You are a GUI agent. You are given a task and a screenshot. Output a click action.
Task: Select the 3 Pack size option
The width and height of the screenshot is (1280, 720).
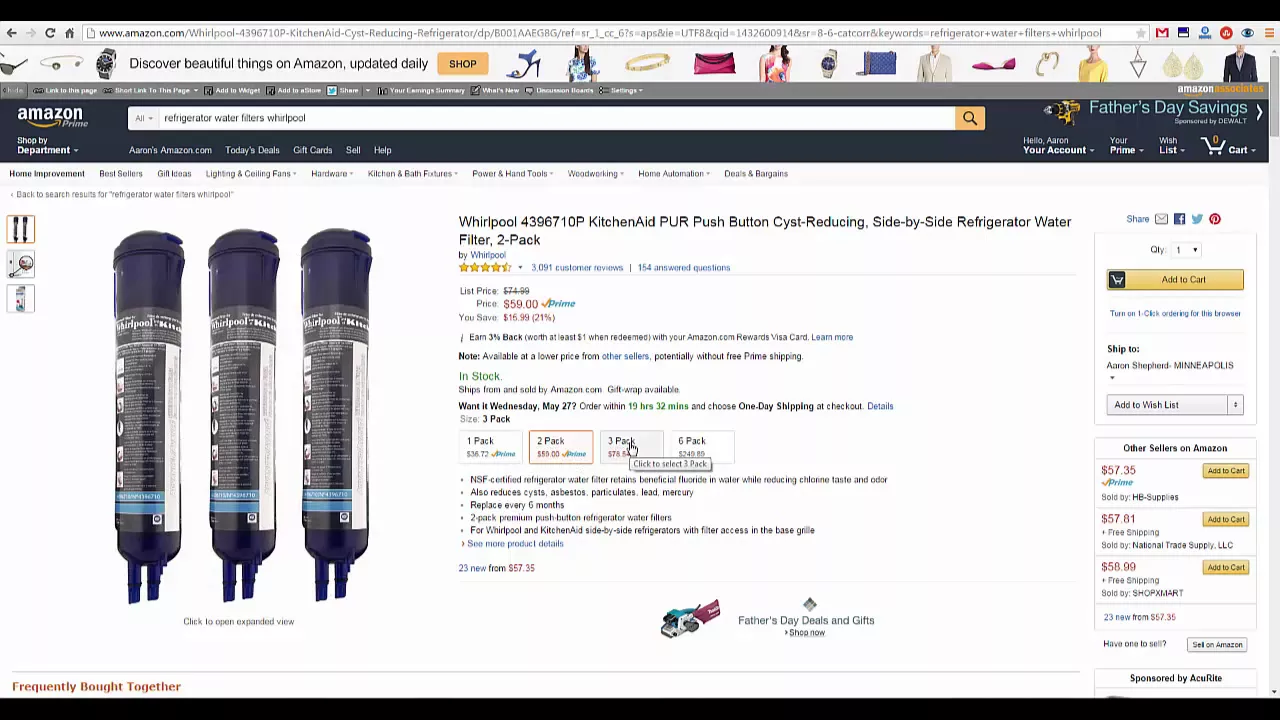pos(631,447)
